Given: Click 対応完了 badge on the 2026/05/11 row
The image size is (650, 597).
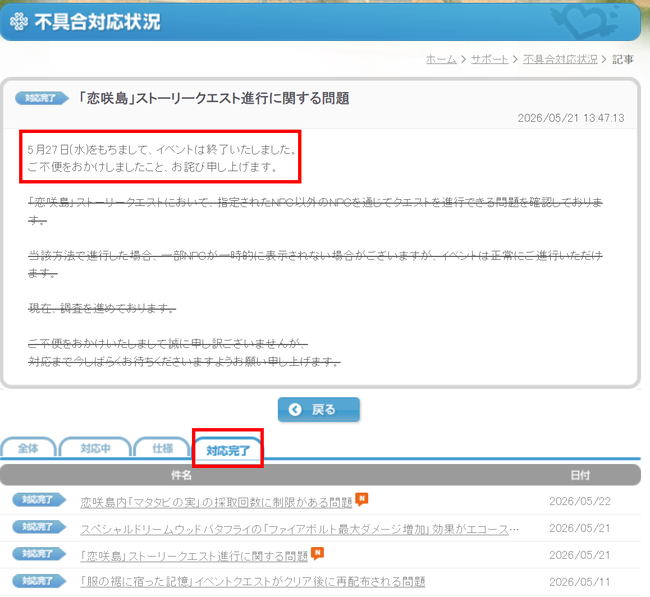Looking at the screenshot, I should tap(39, 581).
